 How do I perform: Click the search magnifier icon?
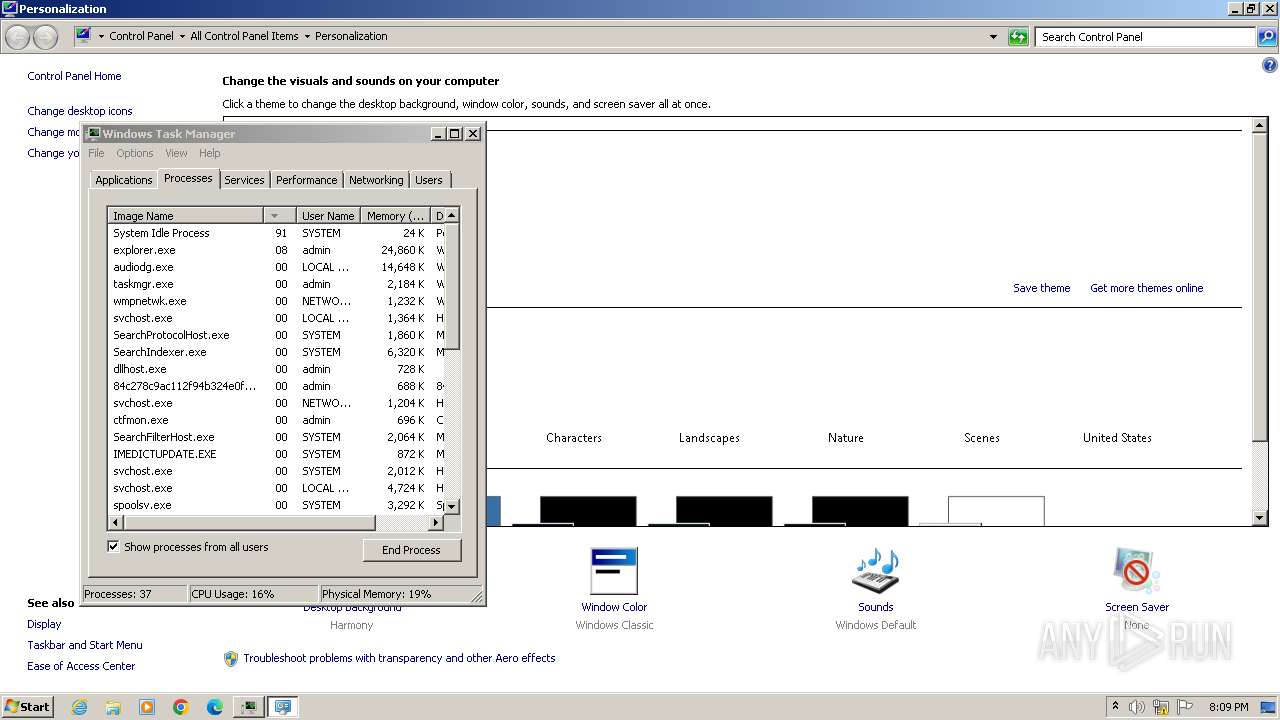tap(1267, 37)
